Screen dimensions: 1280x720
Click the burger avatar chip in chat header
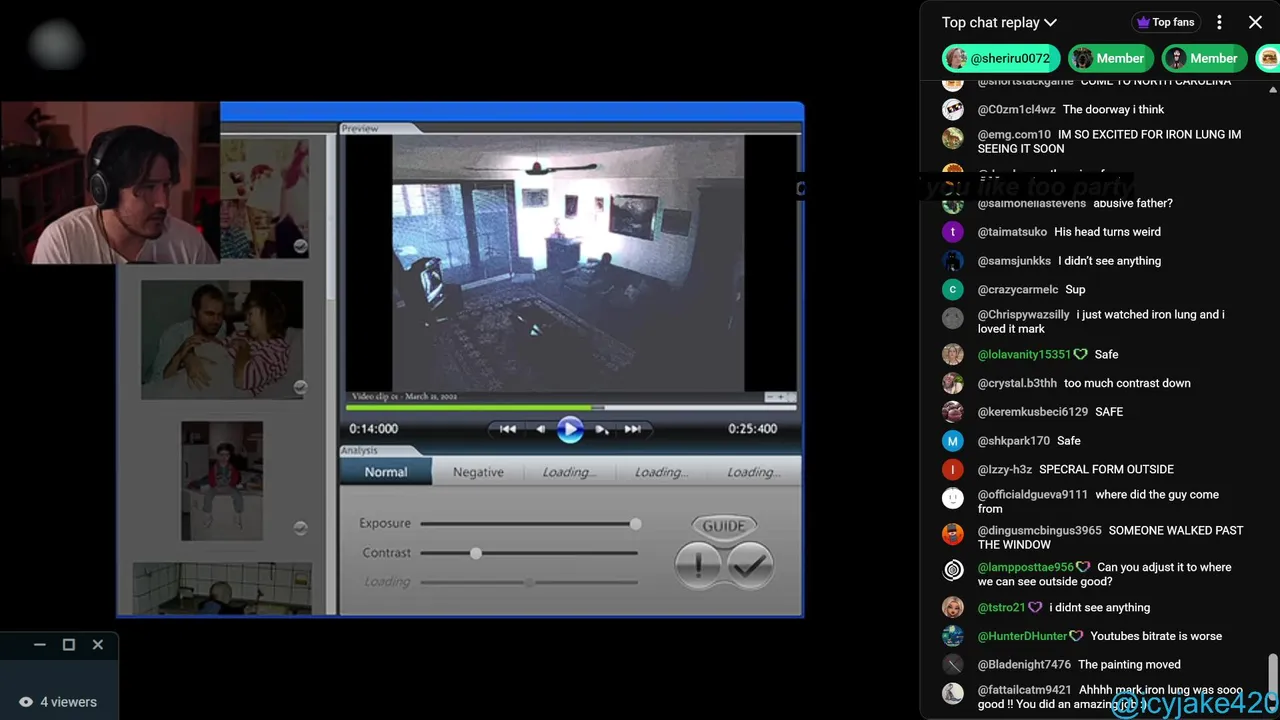click(x=1268, y=58)
